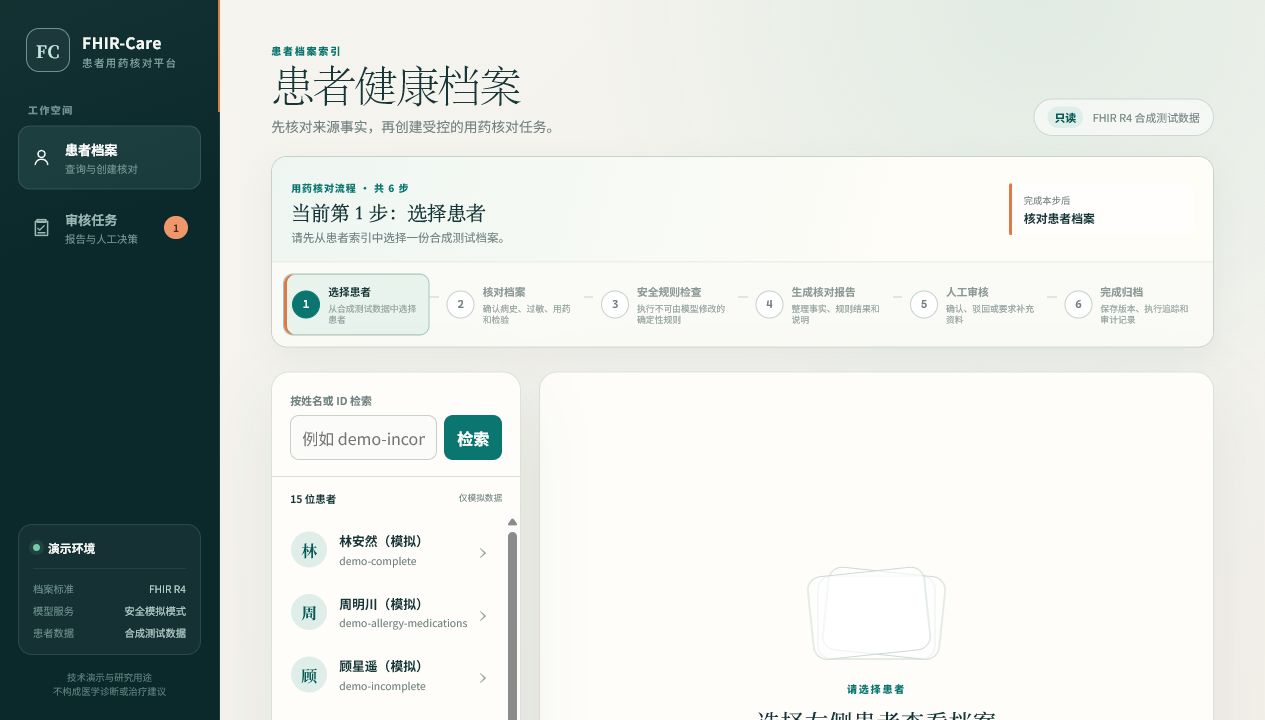Click the 仅模拟数据 label
The image size is (1265, 720).
point(480,498)
